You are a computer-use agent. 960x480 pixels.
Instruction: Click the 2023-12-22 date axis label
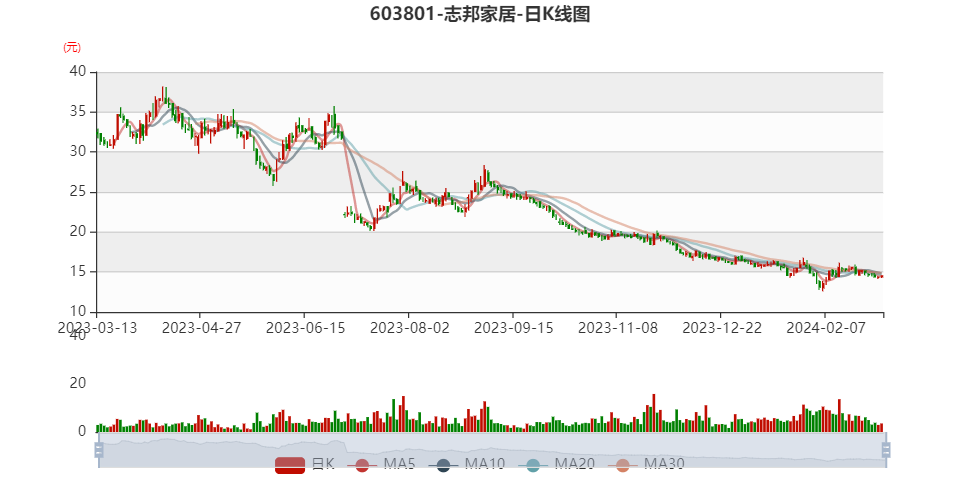(x=720, y=328)
